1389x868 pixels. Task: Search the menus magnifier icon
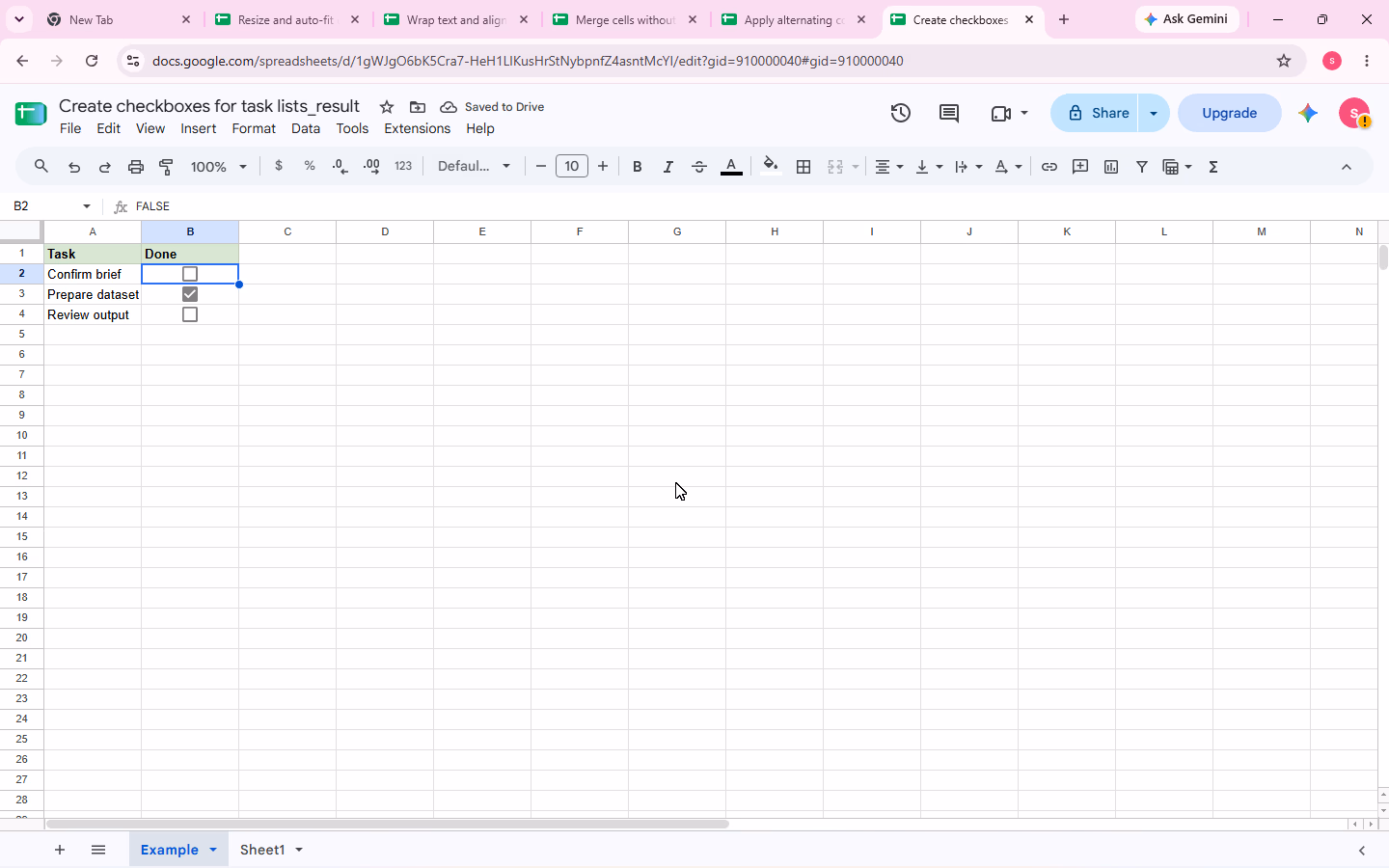(x=41, y=167)
